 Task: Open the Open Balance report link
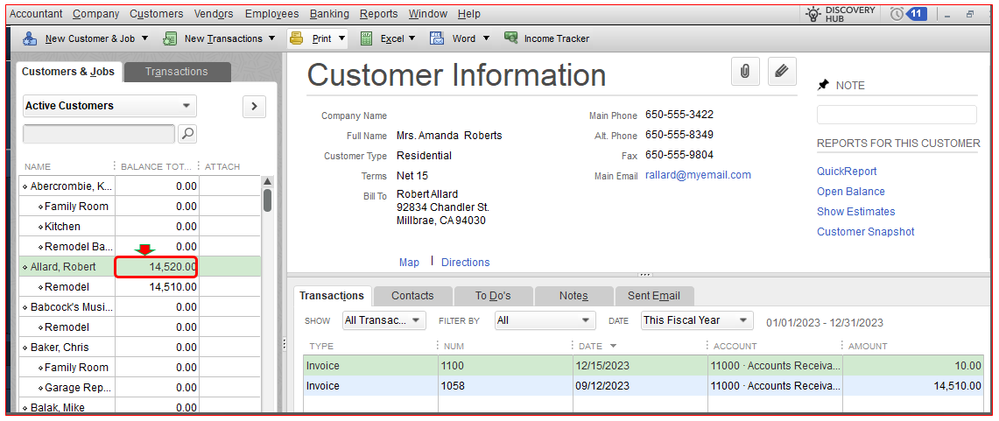point(851,192)
